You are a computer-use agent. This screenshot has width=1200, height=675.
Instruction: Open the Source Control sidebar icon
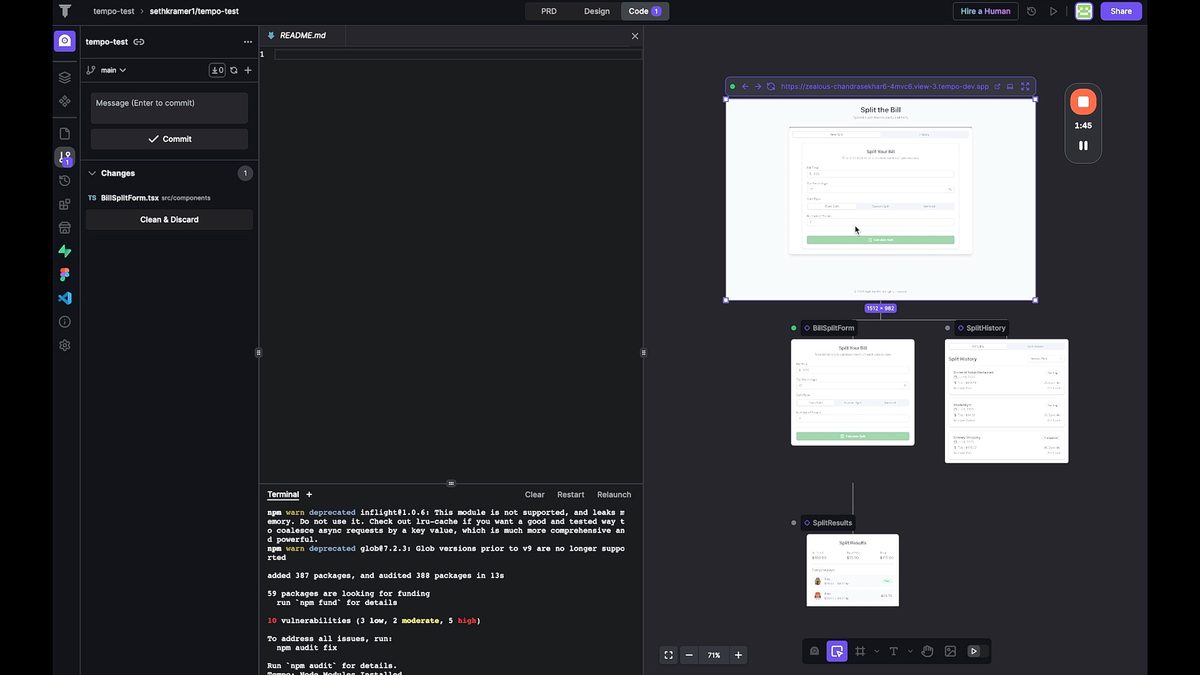coord(65,157)
